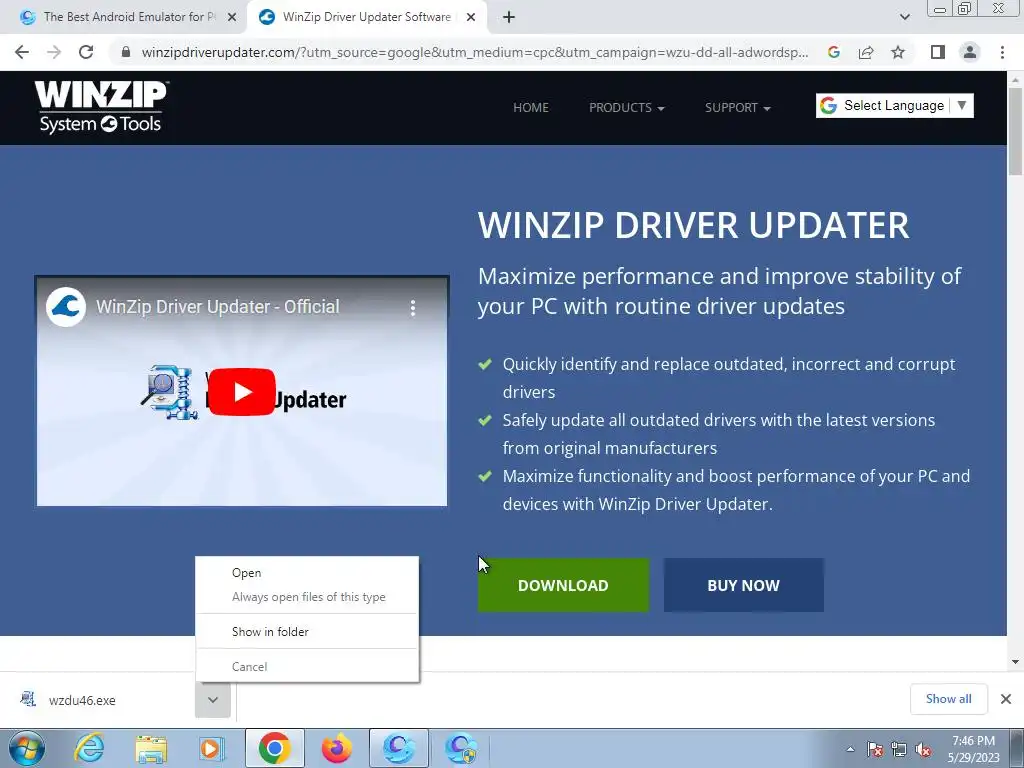This screenshot has height=768, width=1024.
Task: Close the Android Emulator tab
Action: tap(232, 18)
